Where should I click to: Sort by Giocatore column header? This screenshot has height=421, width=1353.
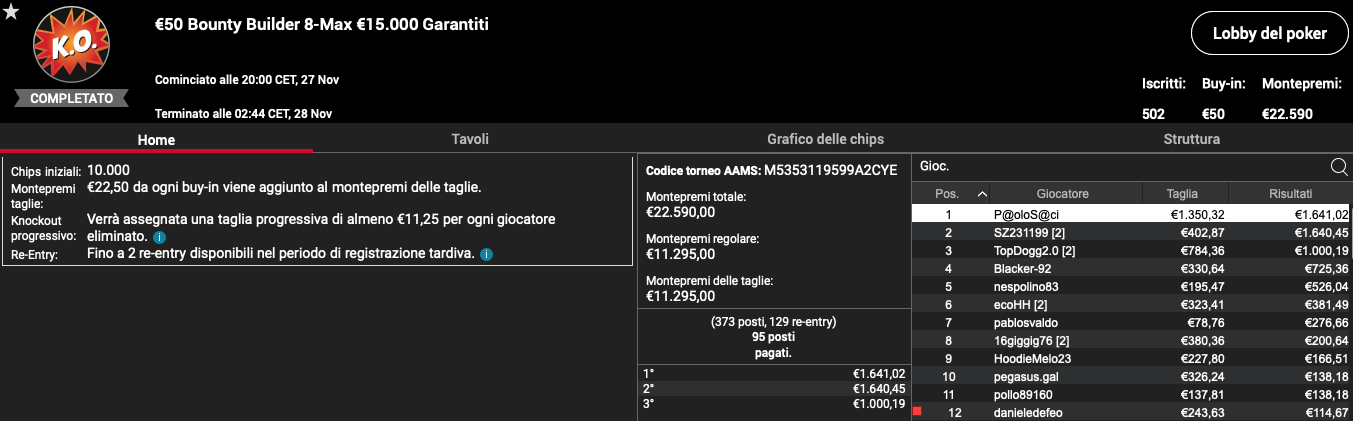(1062, 194)
